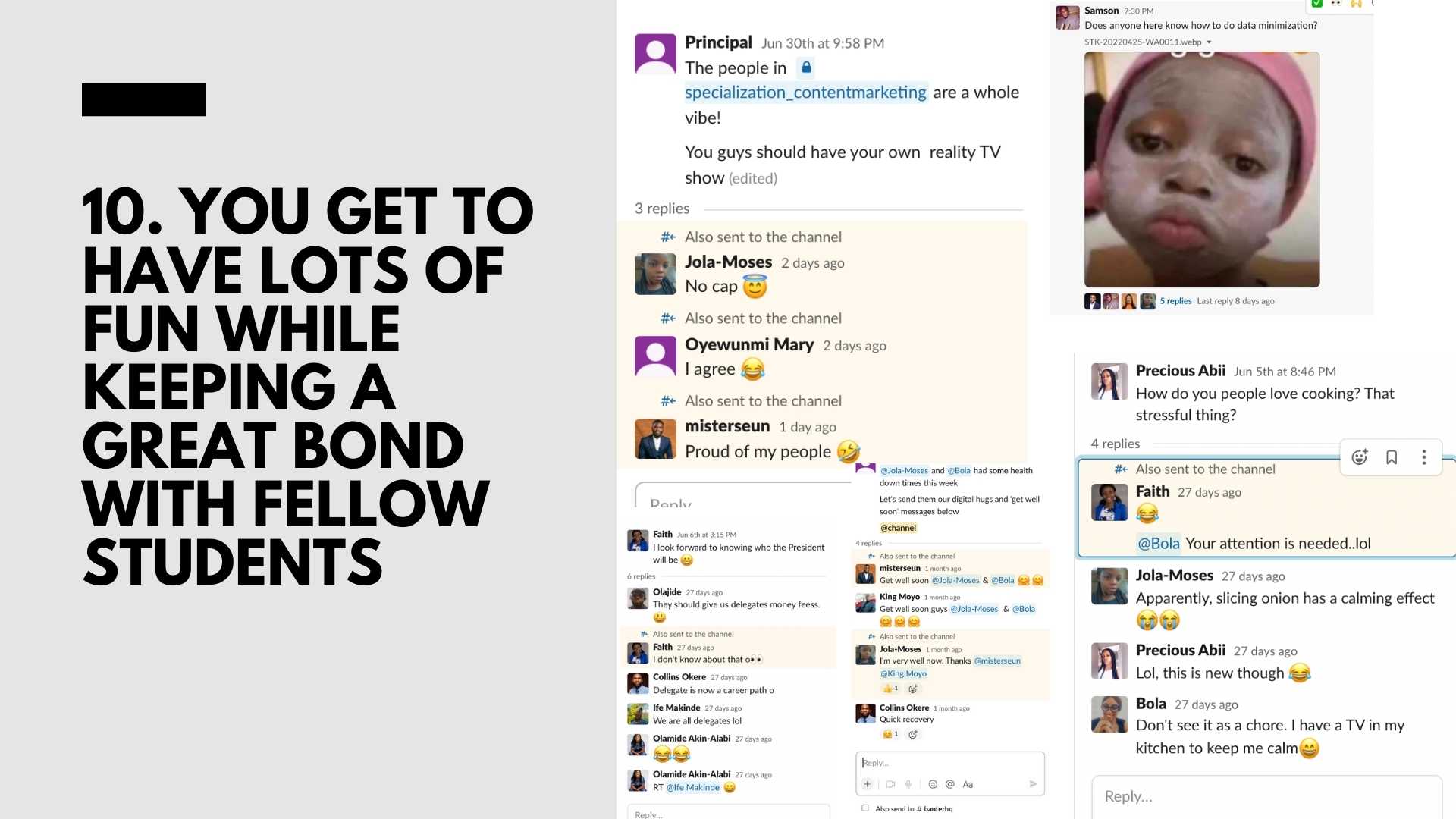
Task: Open the add reaction emoji picker
Action: pos(1359,457)
